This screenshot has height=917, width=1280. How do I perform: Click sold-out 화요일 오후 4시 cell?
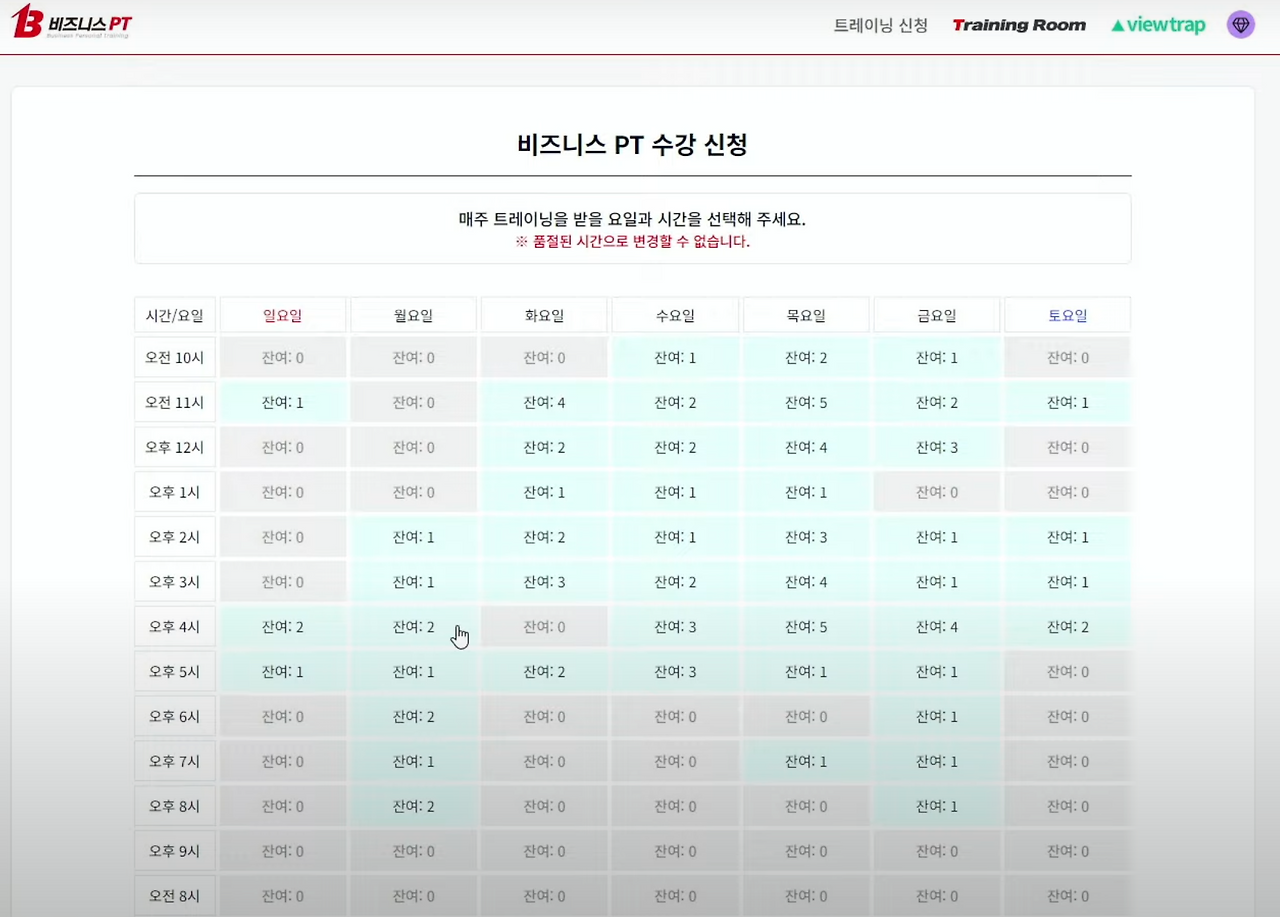(x=544, y=627)
